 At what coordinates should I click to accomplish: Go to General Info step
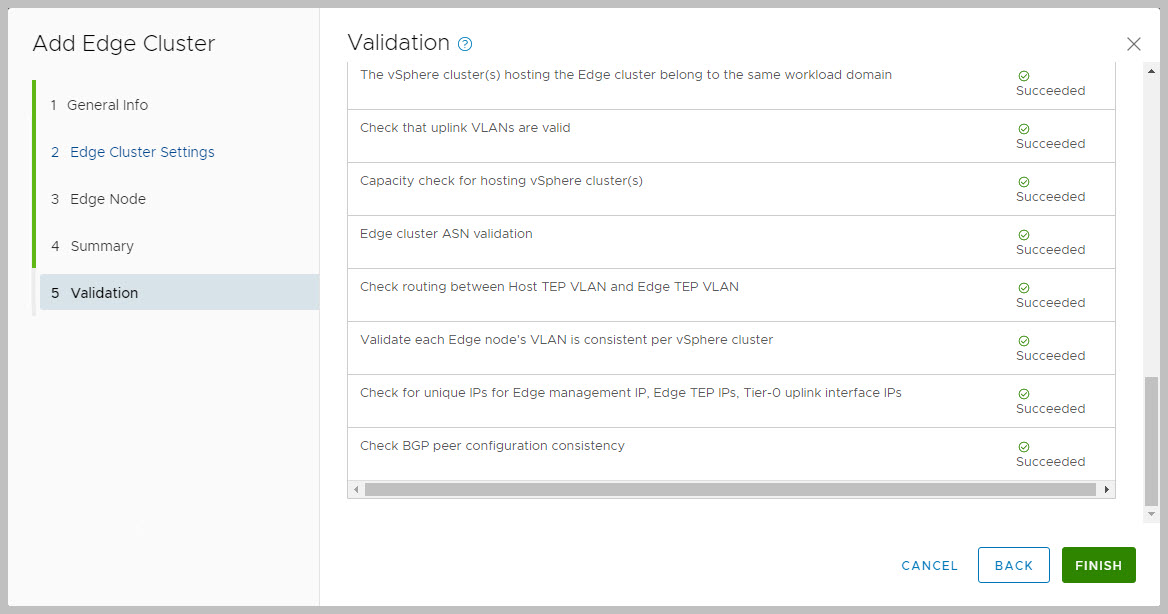coord(107,105)
